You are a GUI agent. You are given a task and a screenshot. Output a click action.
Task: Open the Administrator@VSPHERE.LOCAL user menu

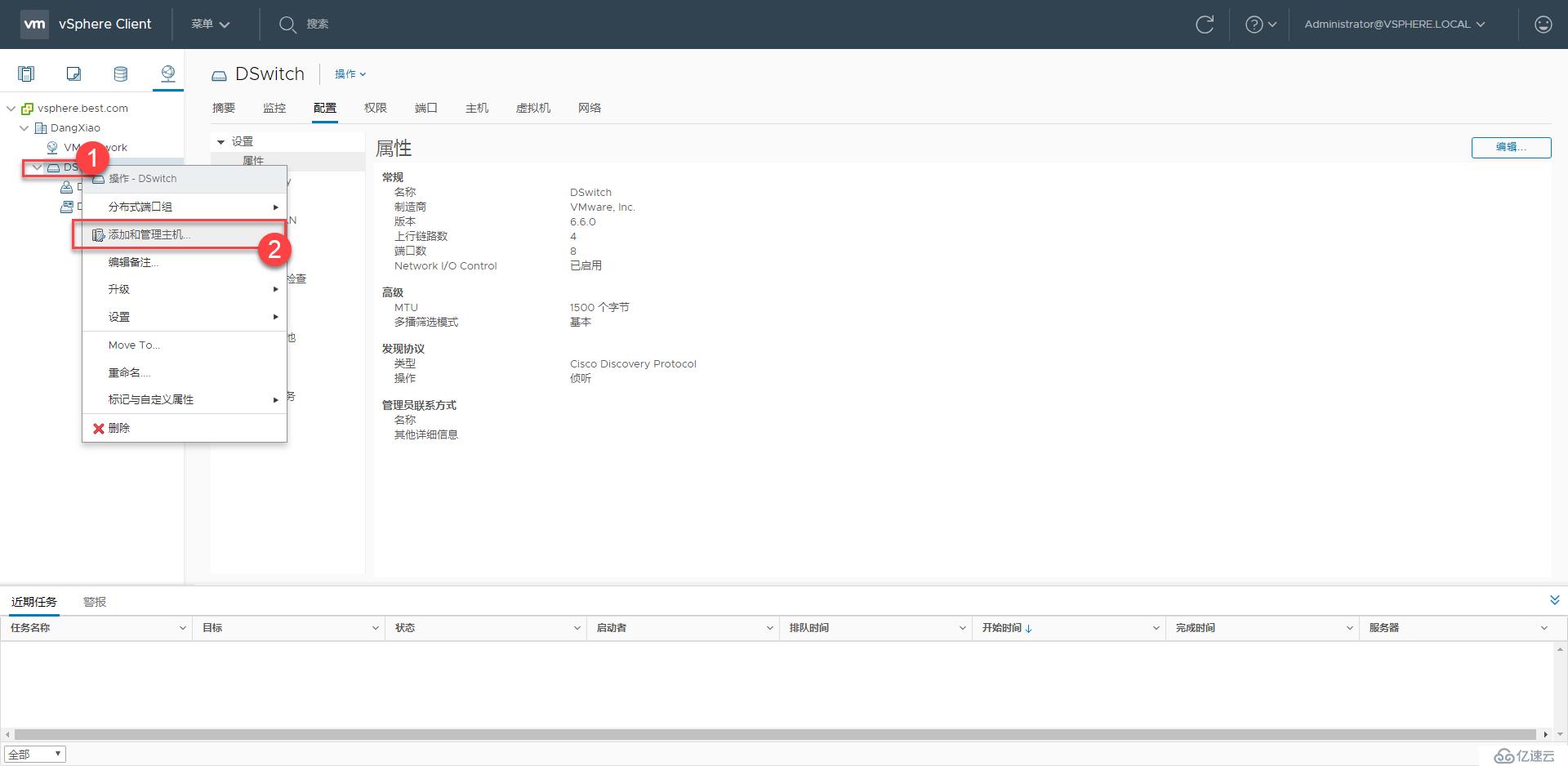point(1395,24)
